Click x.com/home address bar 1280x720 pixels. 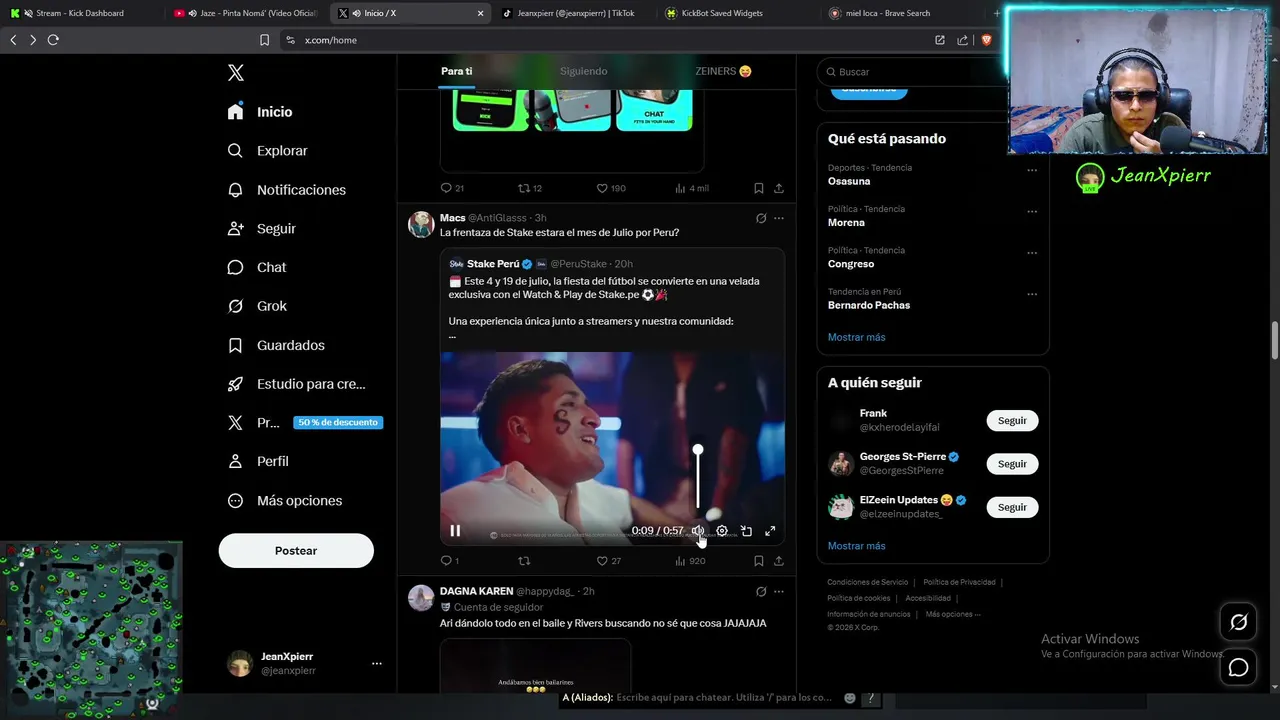pos(331,40)
